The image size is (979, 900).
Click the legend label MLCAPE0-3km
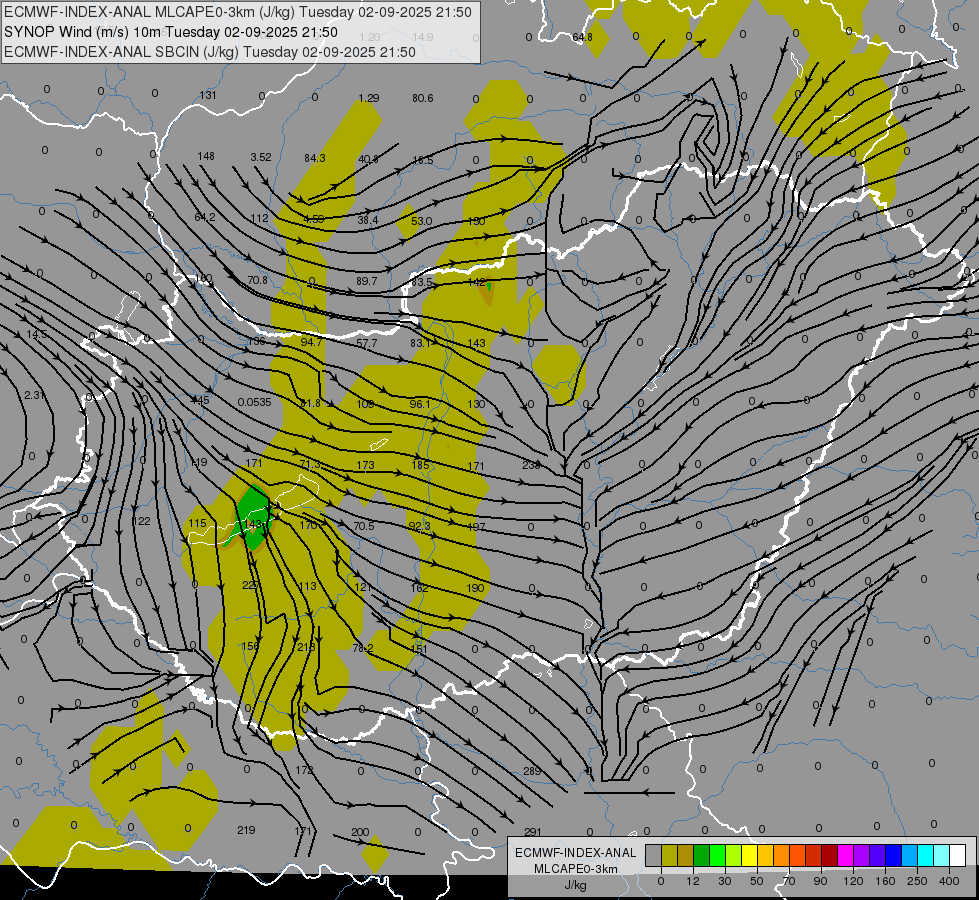[x=575, y=869]
